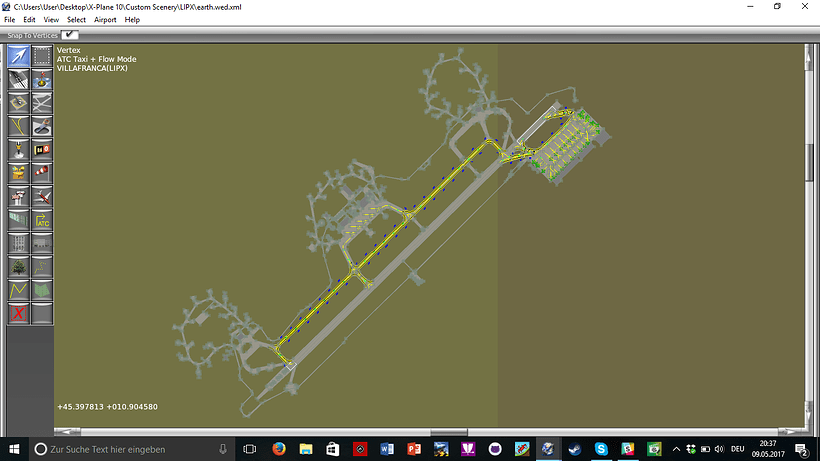Viewport: 820px width, 461px height.
Task: Choose the Runway creation tool
Action: pyautogui.click(x=18, y=79)
